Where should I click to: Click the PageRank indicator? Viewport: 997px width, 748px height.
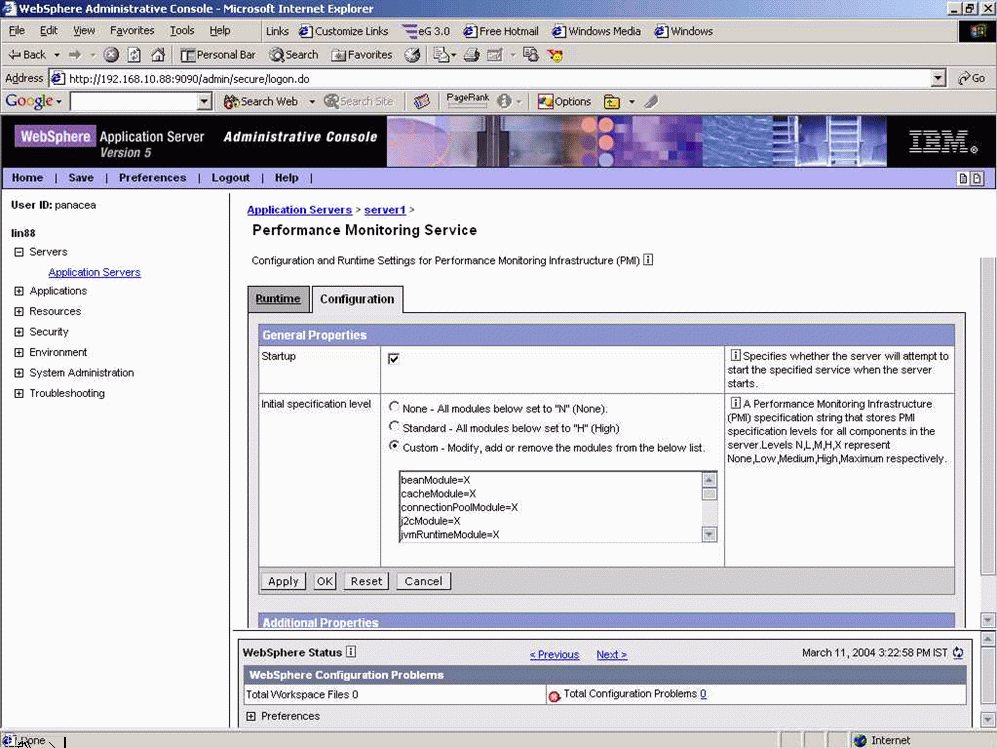coord(468,100)
